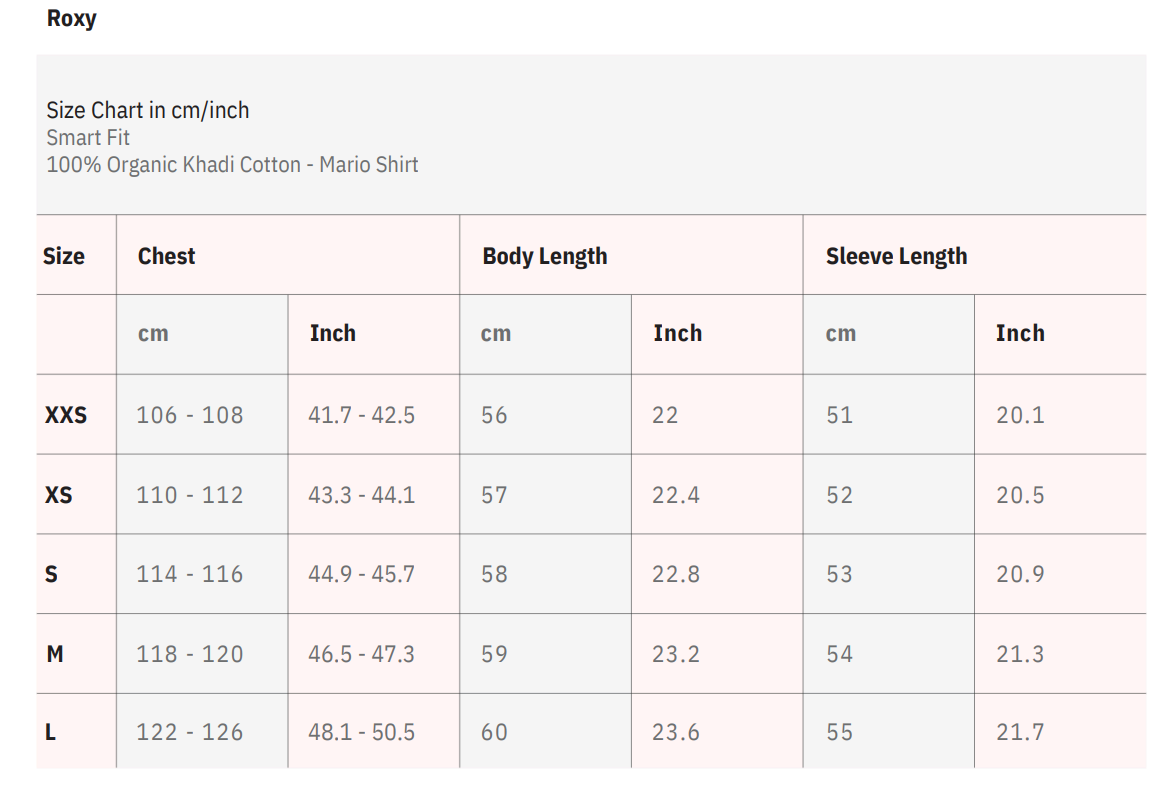Select the Smart Fit subtitle text
This screenshot has width=1170, height=794.
point(88,137)
